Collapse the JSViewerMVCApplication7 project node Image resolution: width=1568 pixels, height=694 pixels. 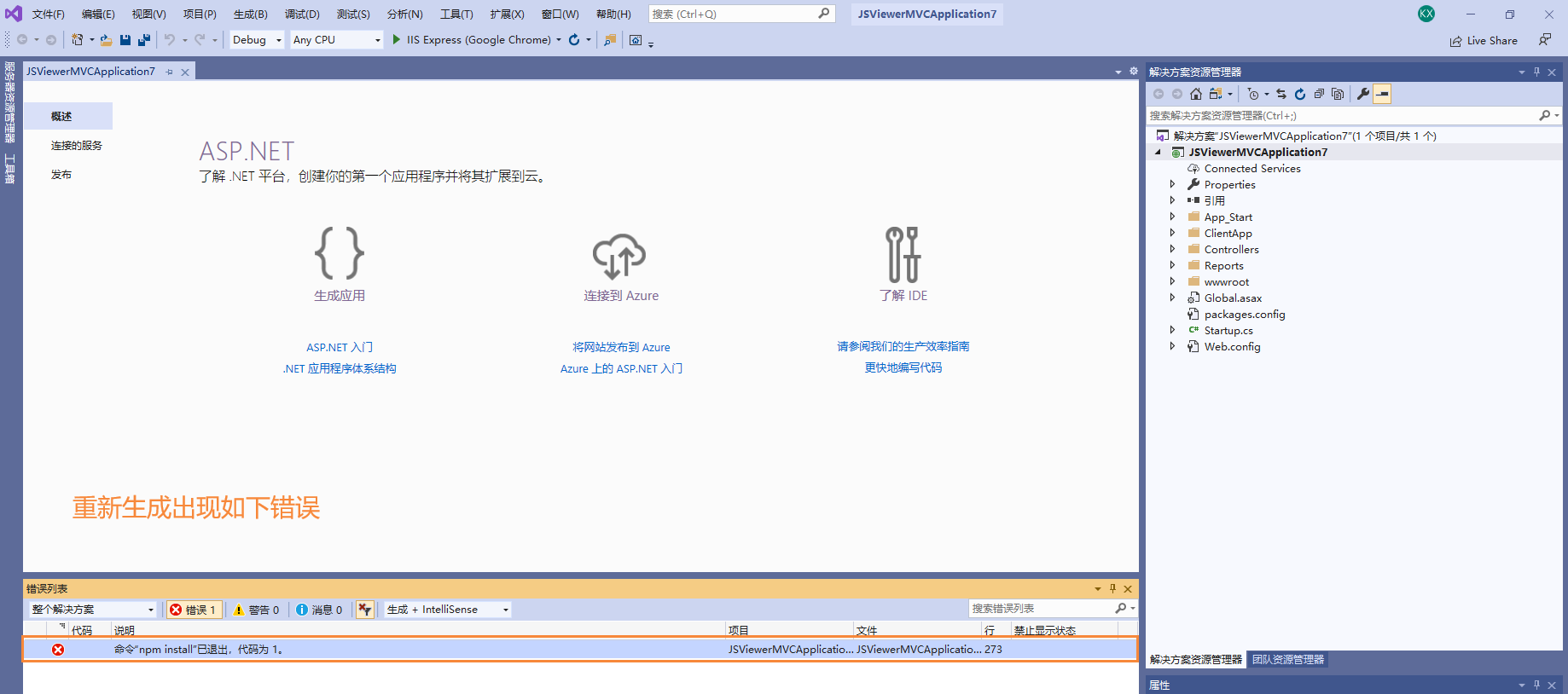(1158, 152)
